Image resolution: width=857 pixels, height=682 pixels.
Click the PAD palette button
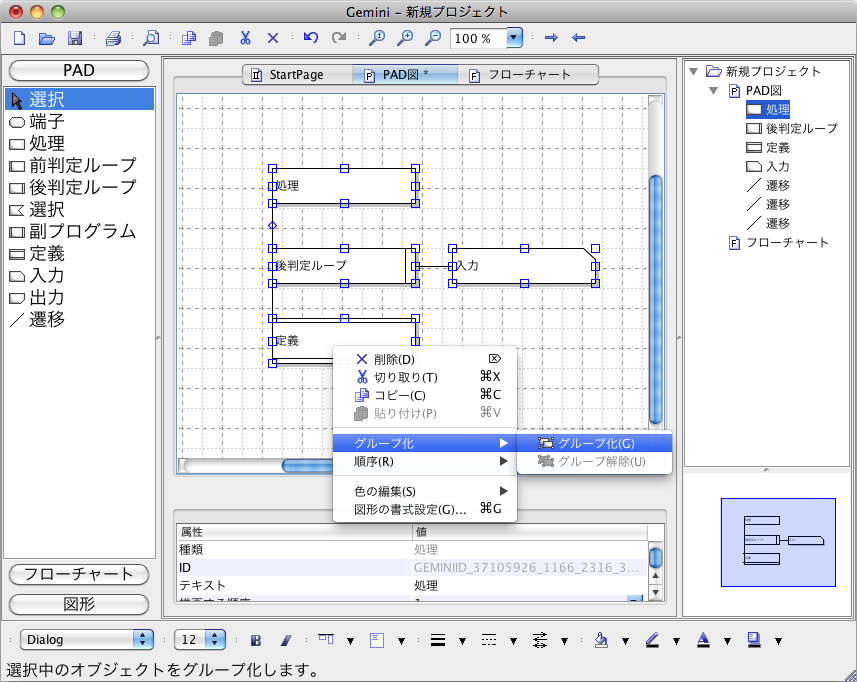click(79, 70)
